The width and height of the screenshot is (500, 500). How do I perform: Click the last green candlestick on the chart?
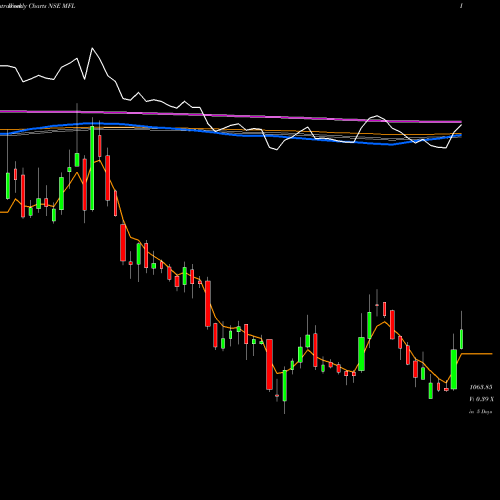[462, 339]
